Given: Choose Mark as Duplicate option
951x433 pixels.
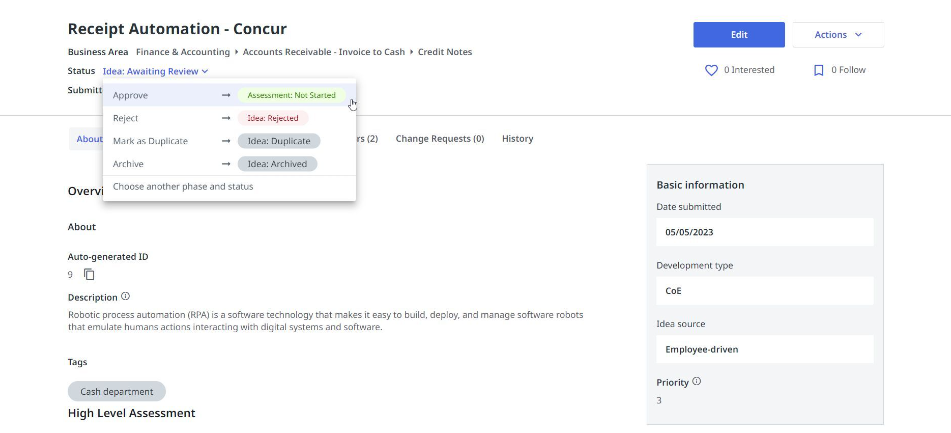Looking at the screenshot, I should coord(229,141).
